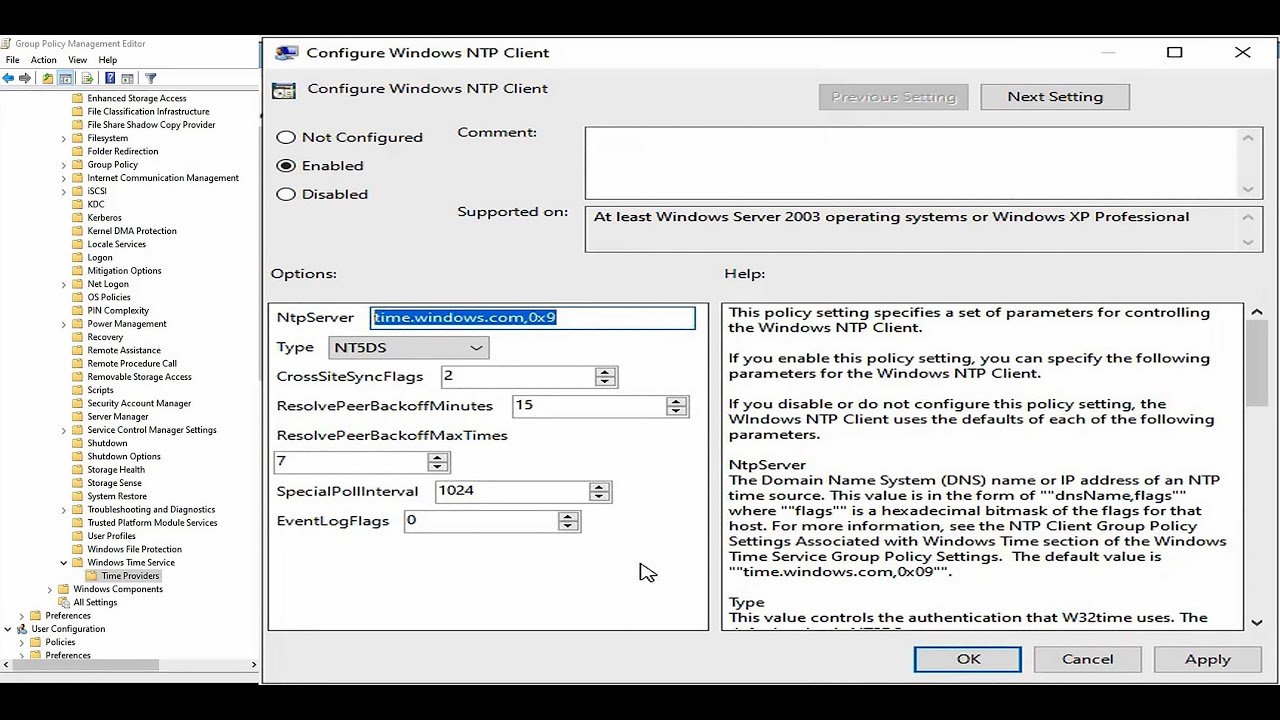Open Help with the question-mark icon
1280x720 pixels.
pyautogui.click(x=110, y=78)
